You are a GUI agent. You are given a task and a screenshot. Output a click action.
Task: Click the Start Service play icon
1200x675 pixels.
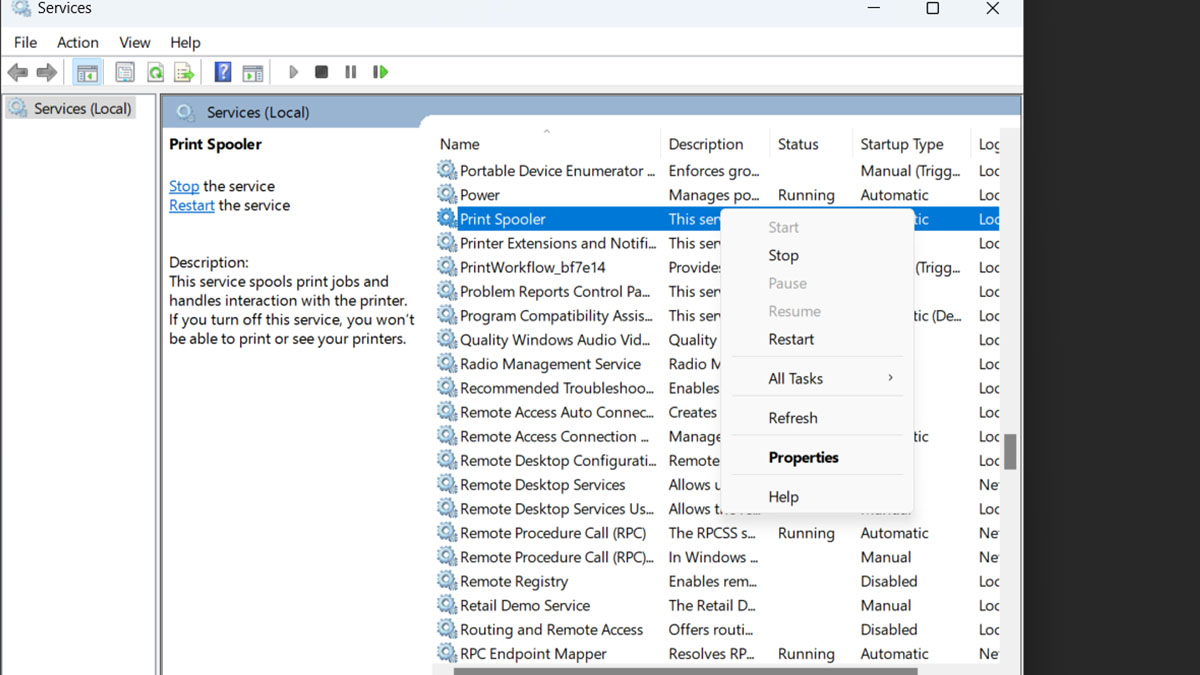pos(293,72)
